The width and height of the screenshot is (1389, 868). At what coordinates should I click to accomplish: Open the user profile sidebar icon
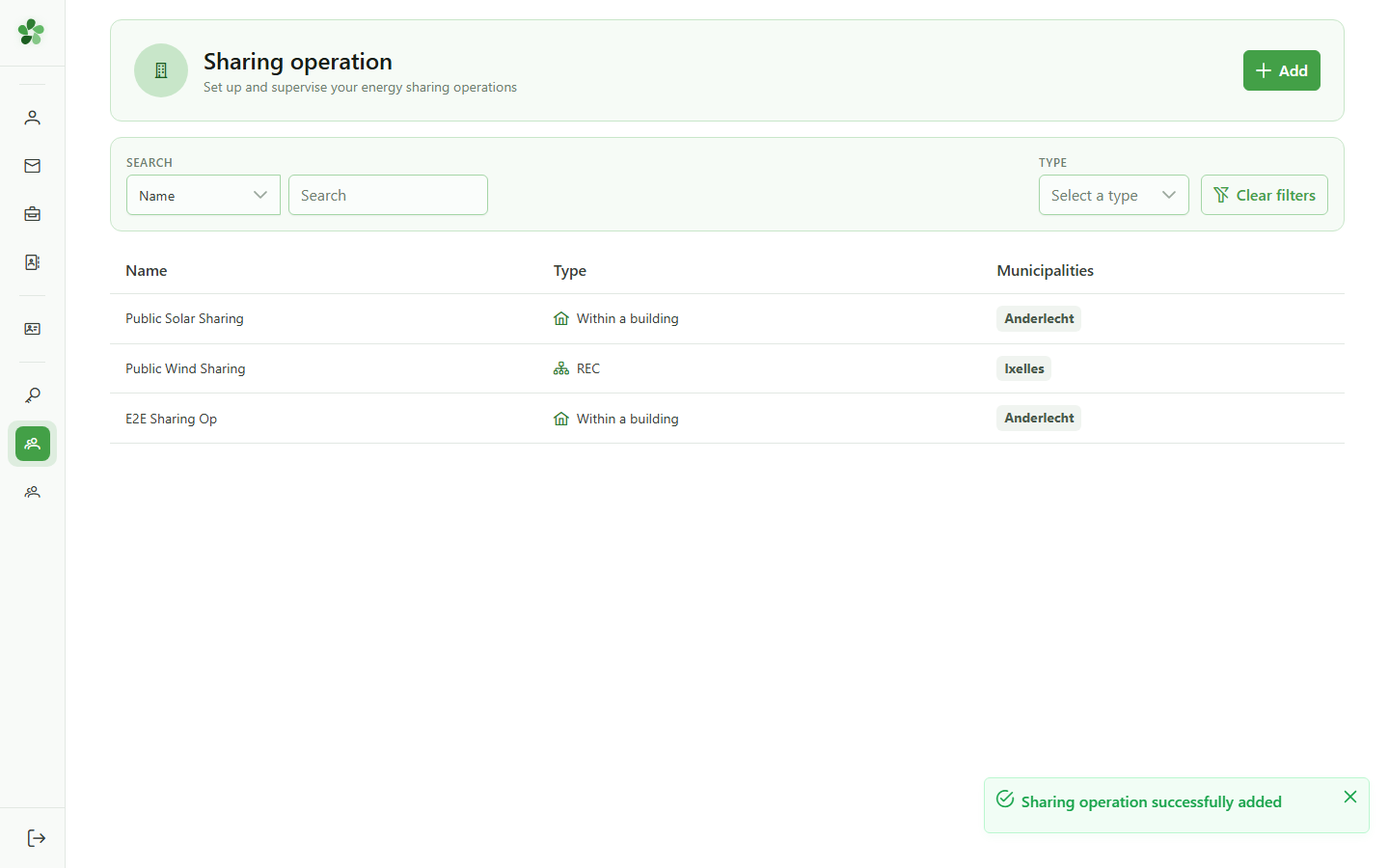click(32, 118)
